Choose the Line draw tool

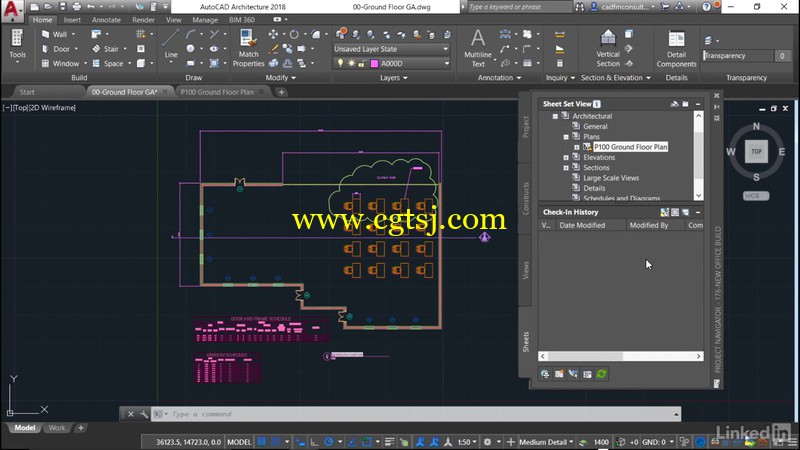pos(171,44)
